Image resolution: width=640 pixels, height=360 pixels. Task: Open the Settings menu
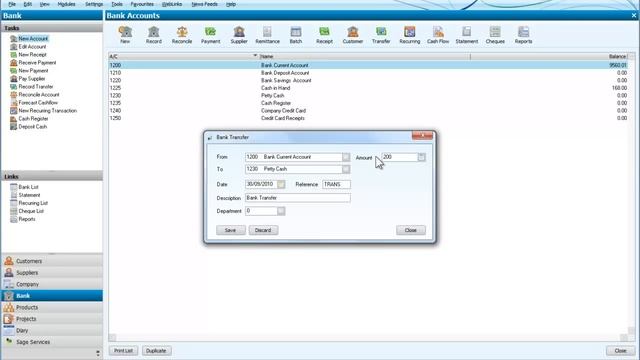click(94, 4)
